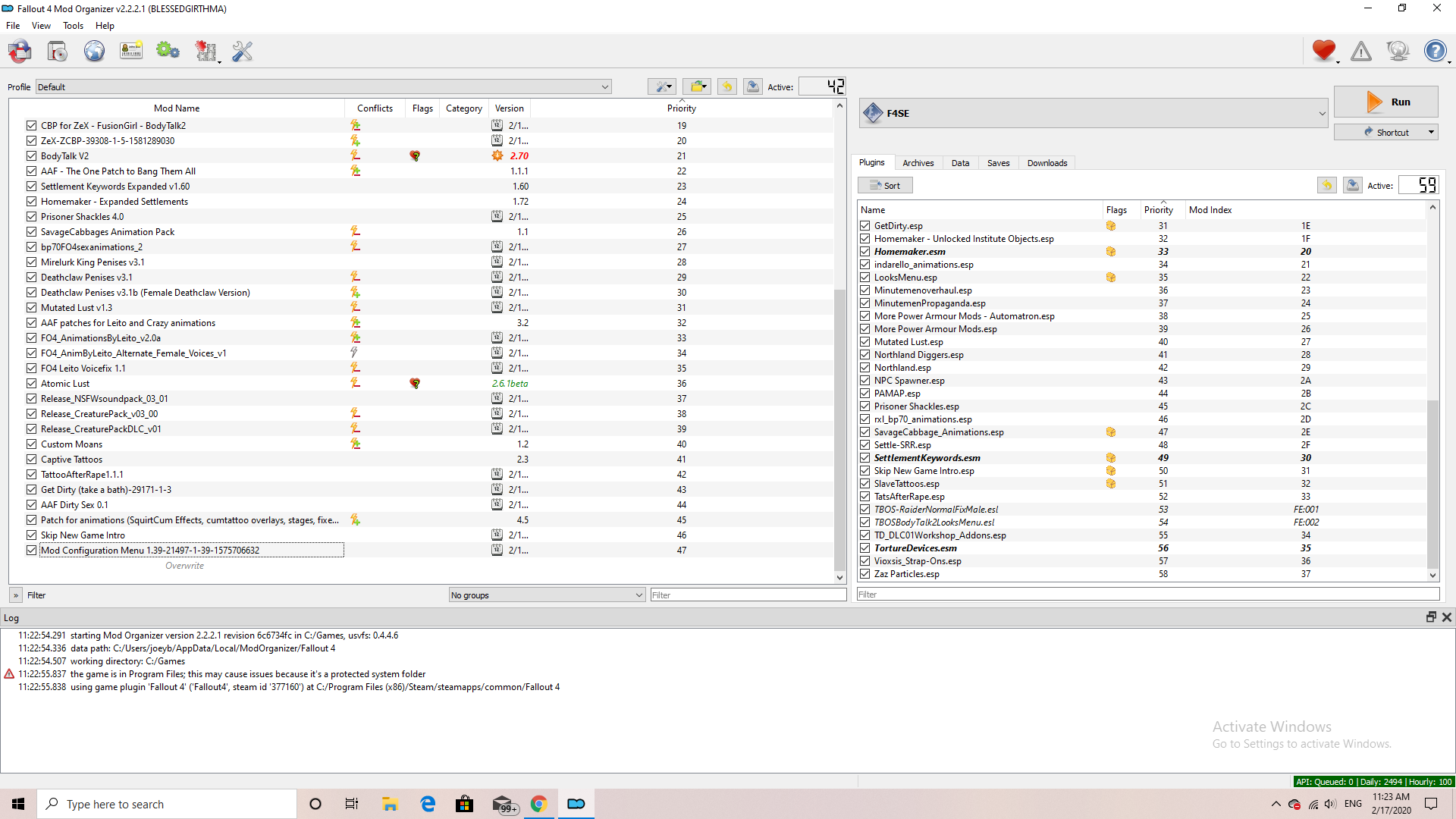The image size is (1456, 819).
Task: Open the Problems warning triangle icon
Action: coord(1361,51)
